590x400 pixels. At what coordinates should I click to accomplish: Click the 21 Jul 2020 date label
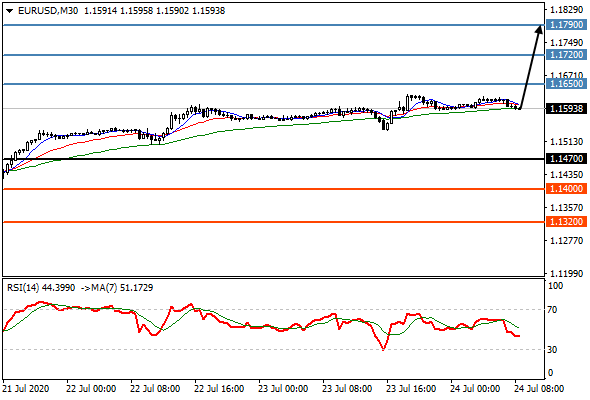click(x=26, y=388)
